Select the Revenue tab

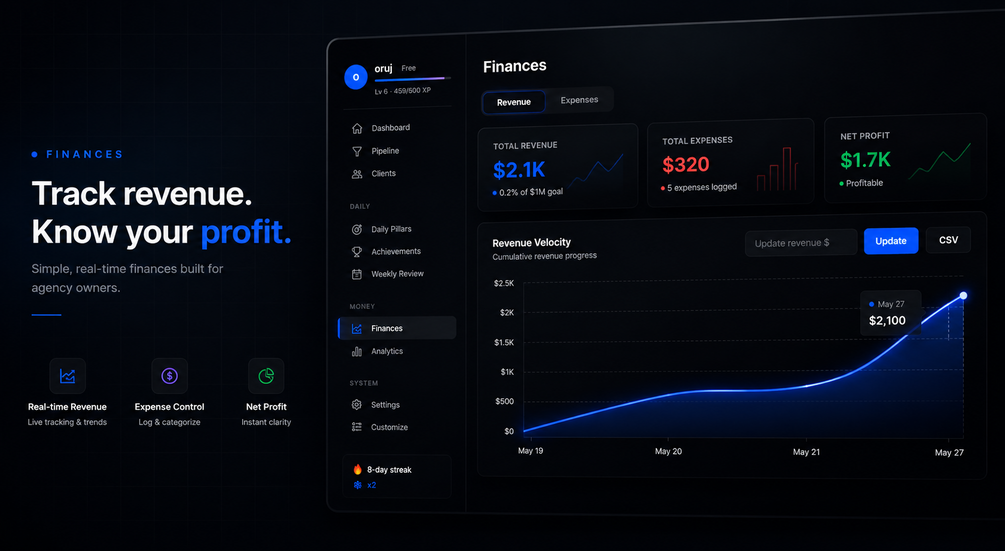[x=513, y=102]
